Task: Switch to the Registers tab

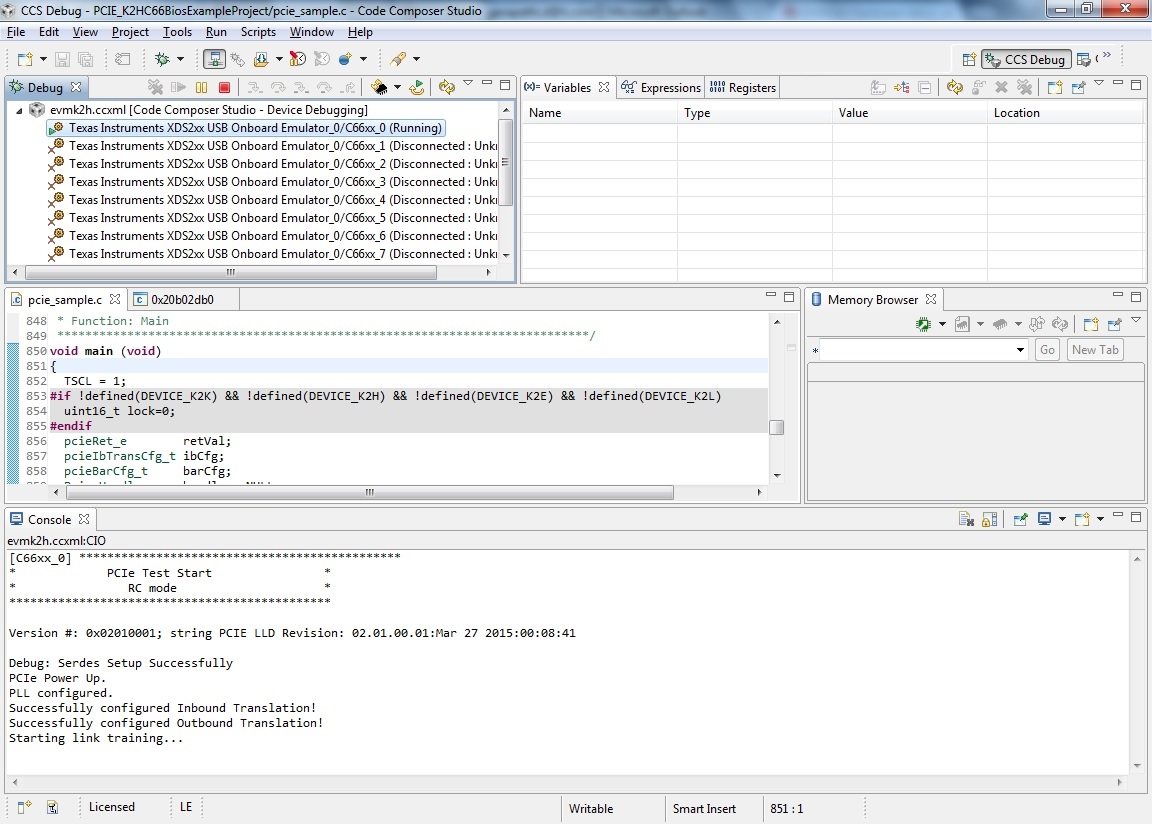Action: click(x=743, y=87)
